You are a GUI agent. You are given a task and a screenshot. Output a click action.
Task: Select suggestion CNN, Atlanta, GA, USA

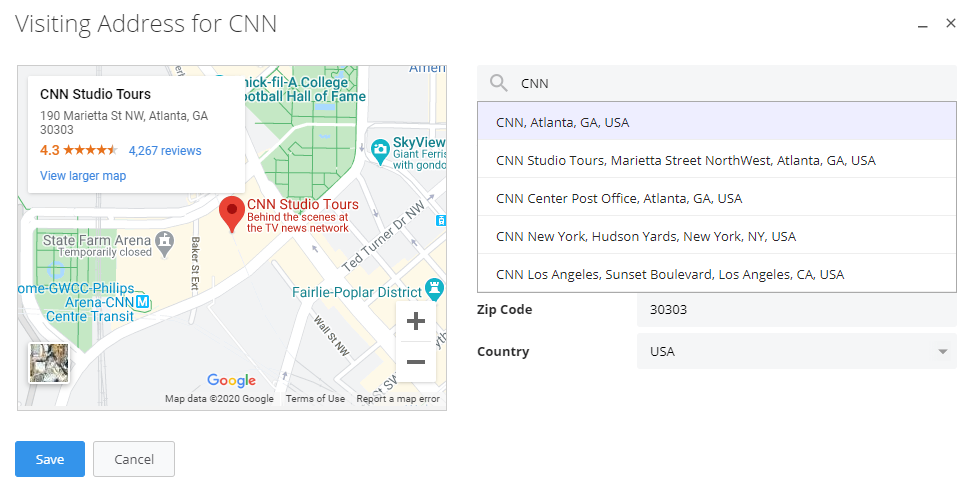pos(717,121)
